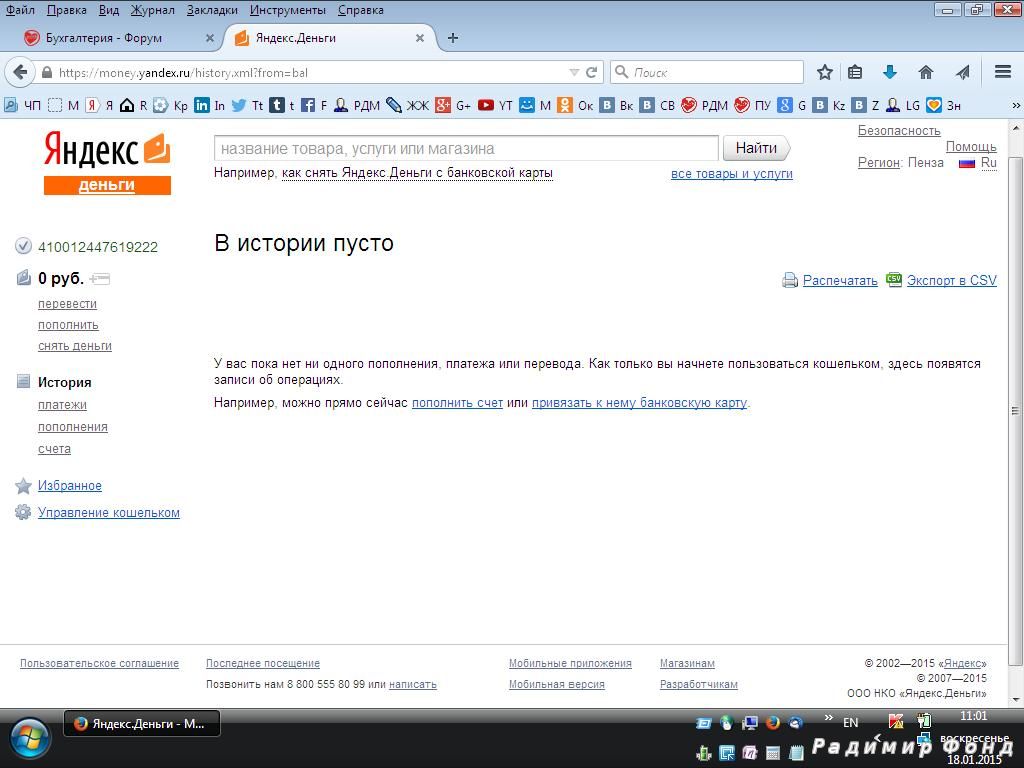Click the paper plane send icon in toolbar
The height and width of the screenshot is (768, 1024).
pos(963,72)
